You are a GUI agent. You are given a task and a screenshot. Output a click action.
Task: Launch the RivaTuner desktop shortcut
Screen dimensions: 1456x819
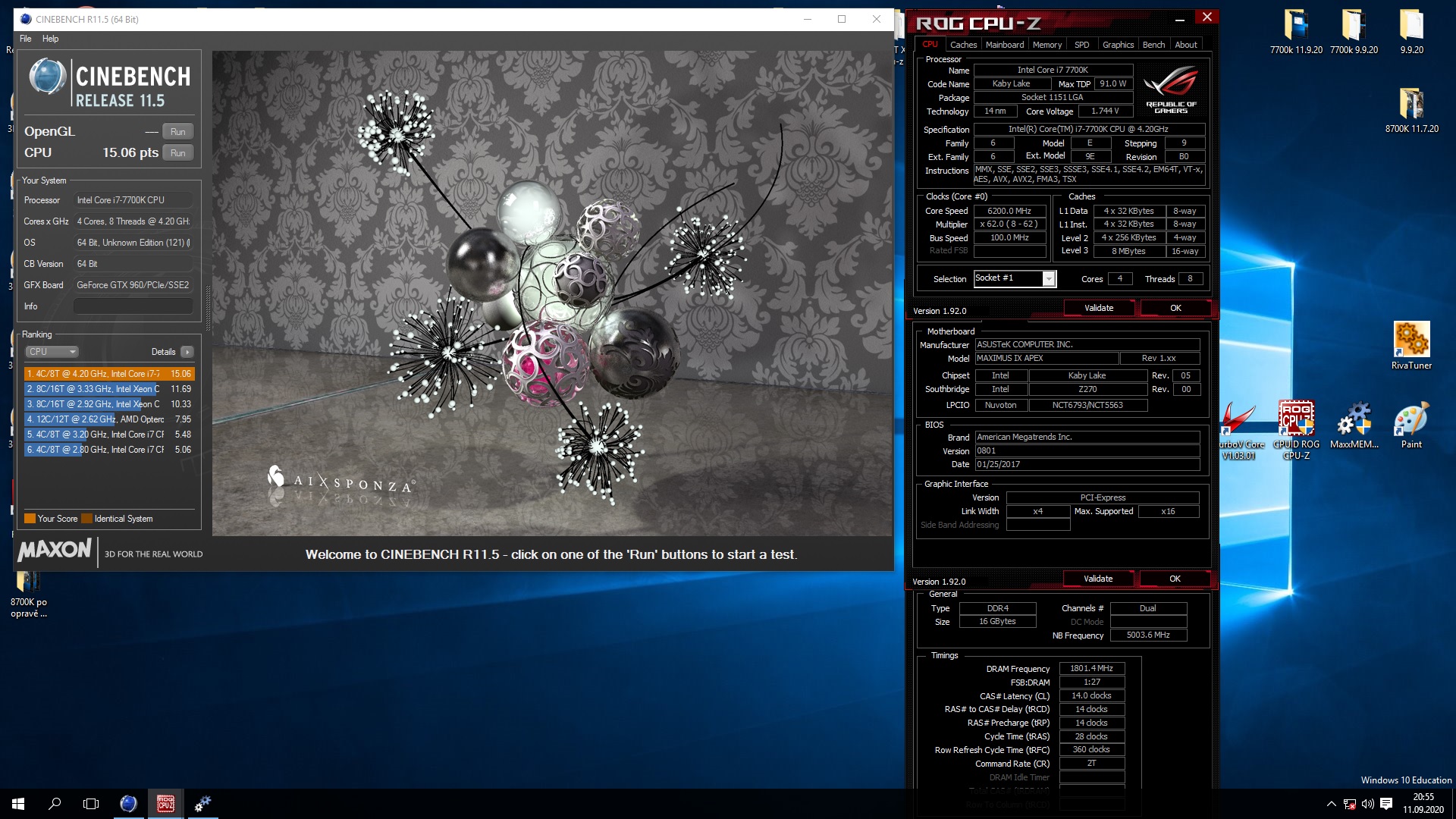[x=1411, y=346]
